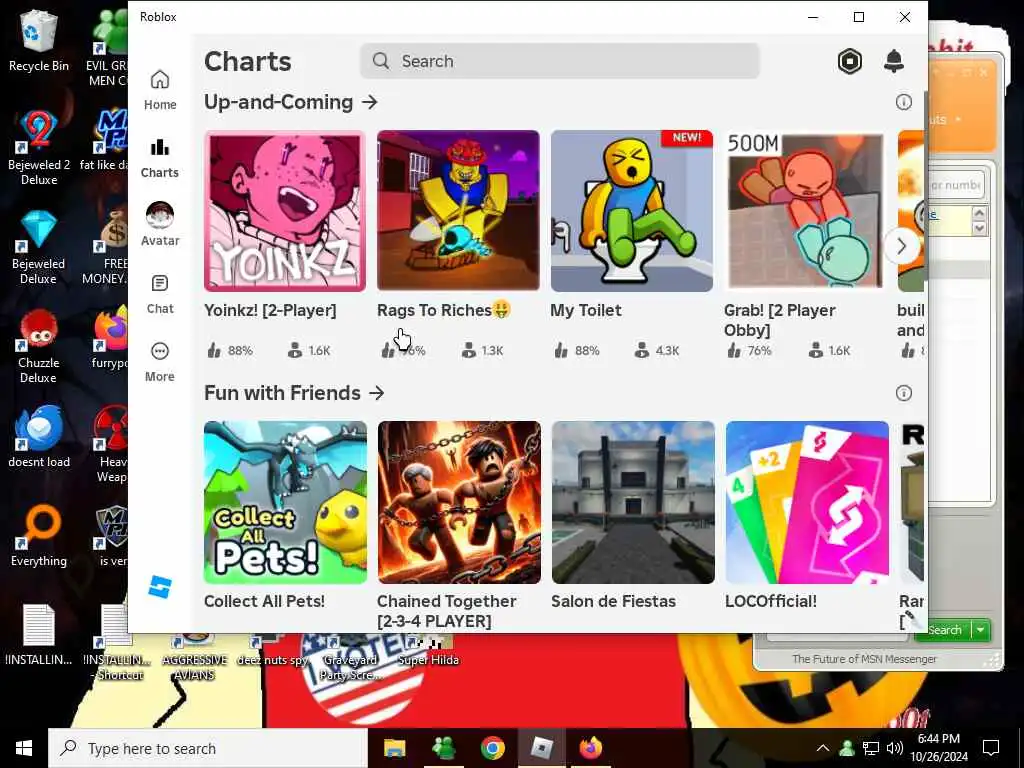Viewport: 1024px width, 768px height.
Task: Open Chat in the Roblox sidebar
Action: click(160, 294)
